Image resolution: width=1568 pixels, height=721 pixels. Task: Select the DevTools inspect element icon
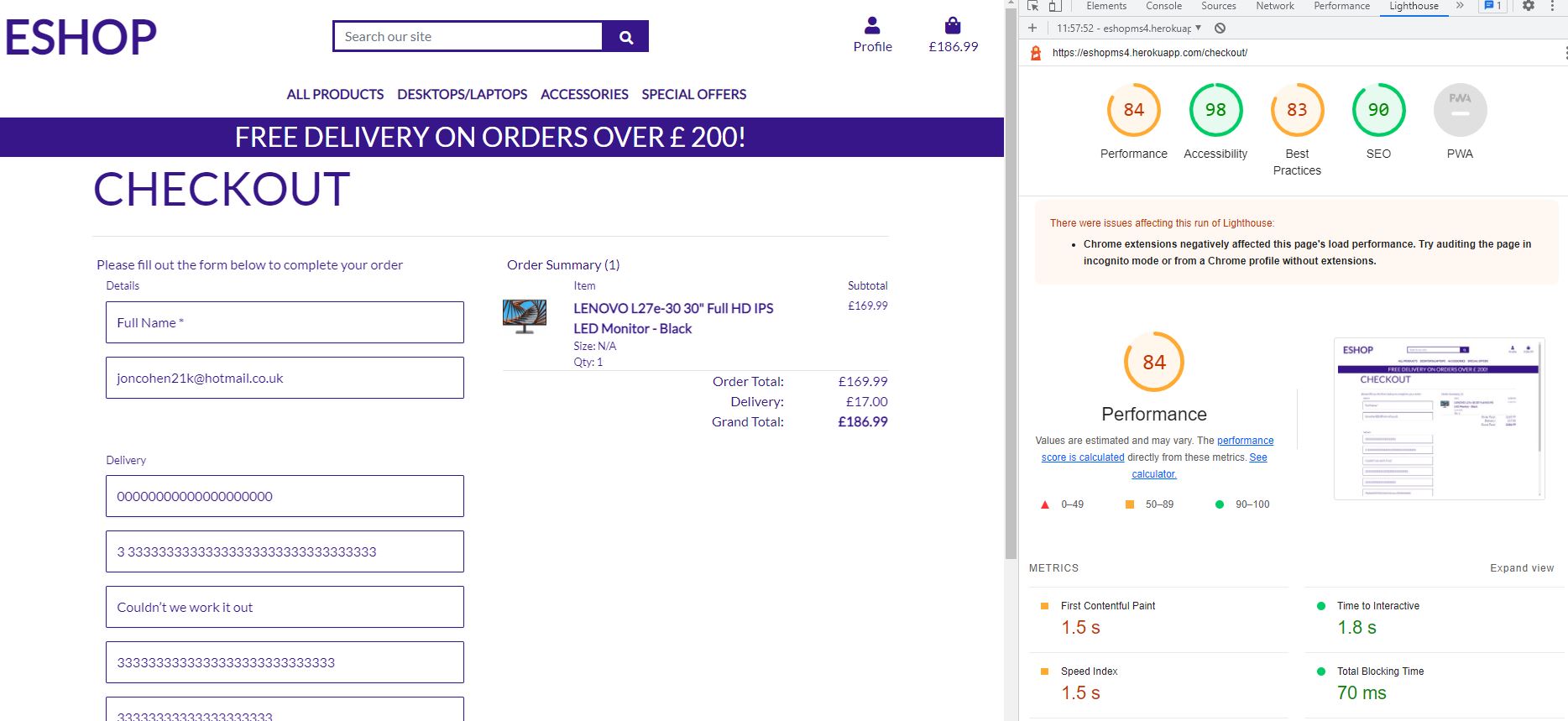click(1033, 6)
